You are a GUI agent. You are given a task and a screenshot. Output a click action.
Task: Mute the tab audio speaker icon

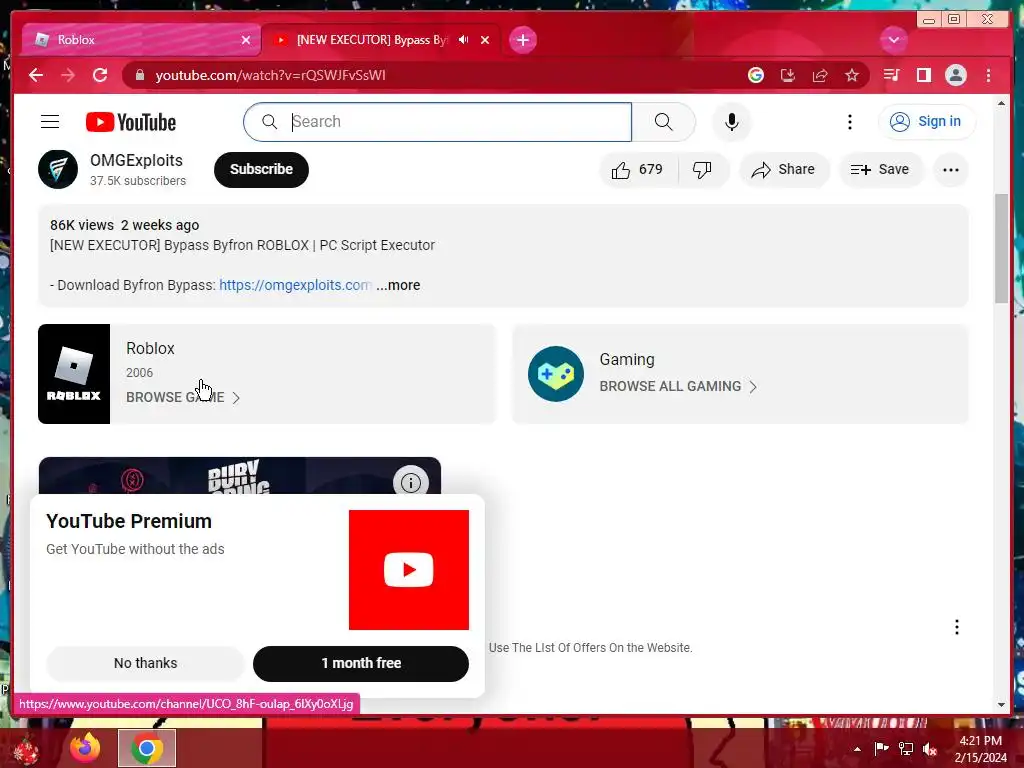tap(464, 40)
